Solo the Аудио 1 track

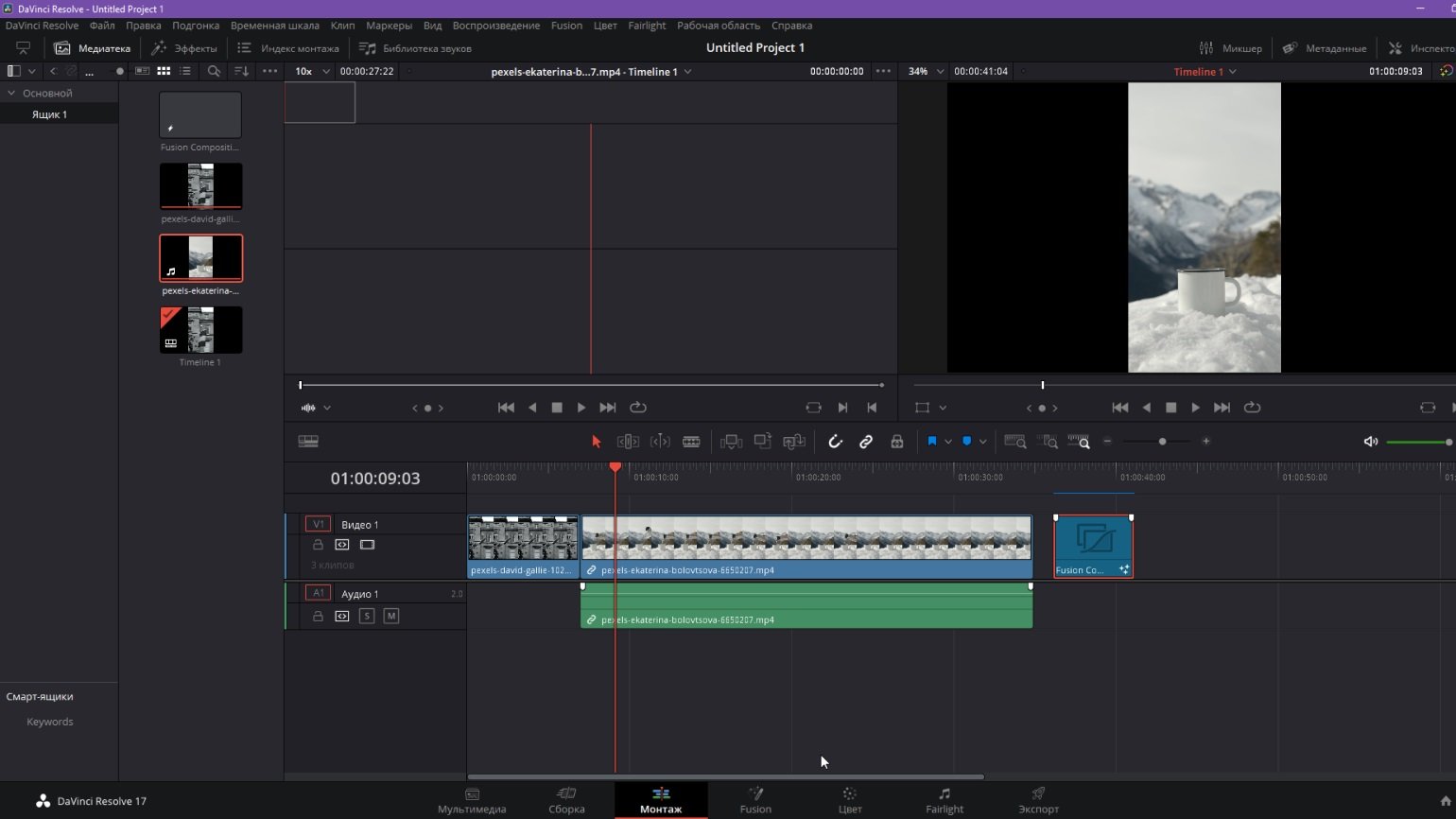pyautogui.click(x=367, y=617)
